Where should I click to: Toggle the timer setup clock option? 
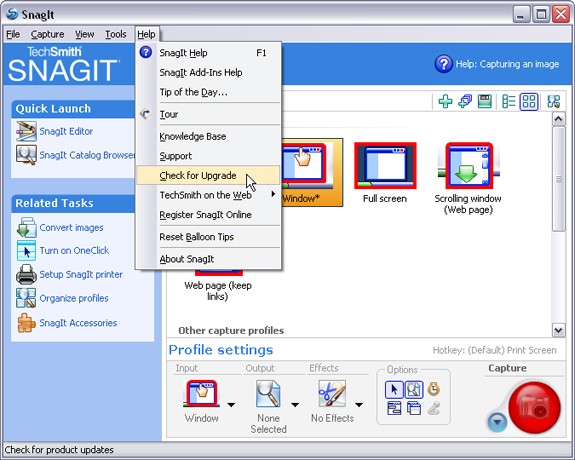click(x=433, y=389)
